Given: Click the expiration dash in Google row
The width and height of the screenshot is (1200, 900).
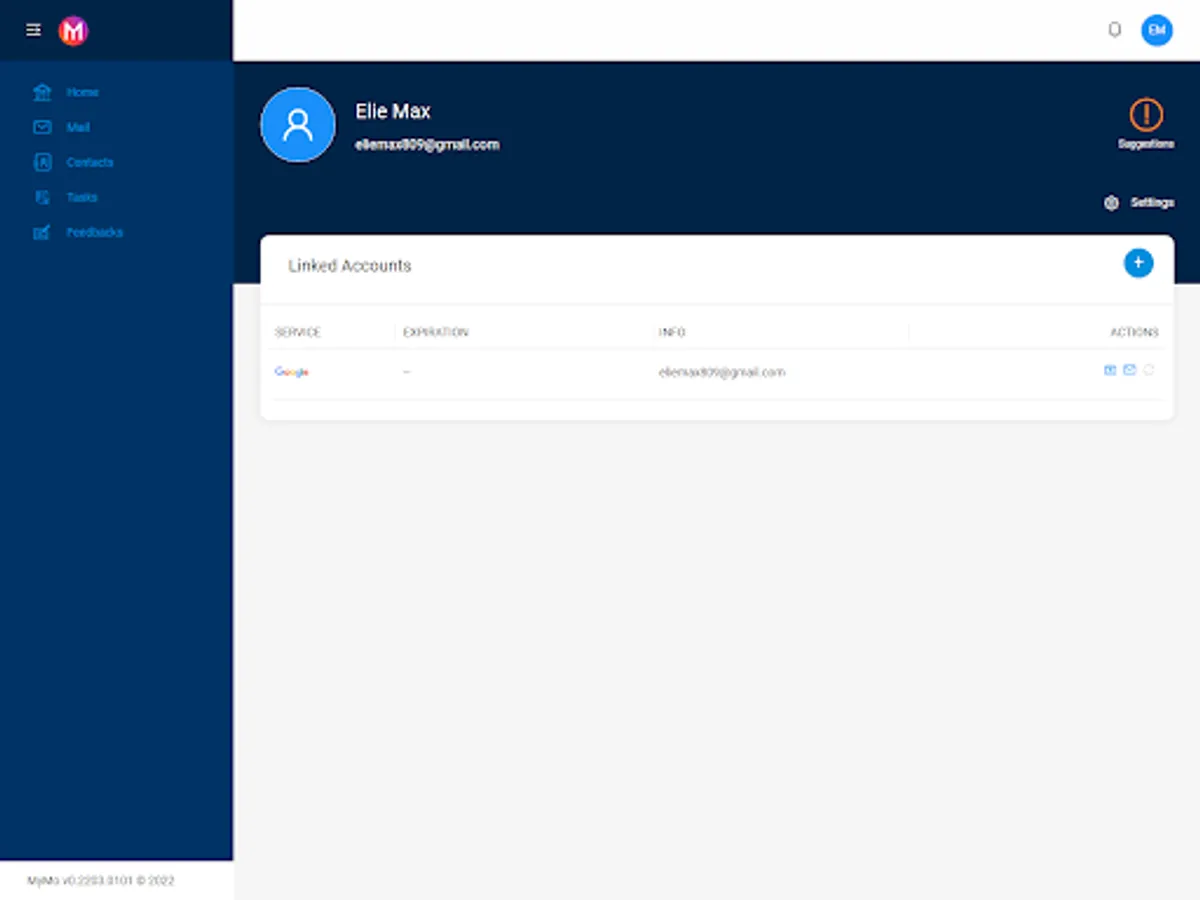Looking at the screenshot, I should (407, 372).
